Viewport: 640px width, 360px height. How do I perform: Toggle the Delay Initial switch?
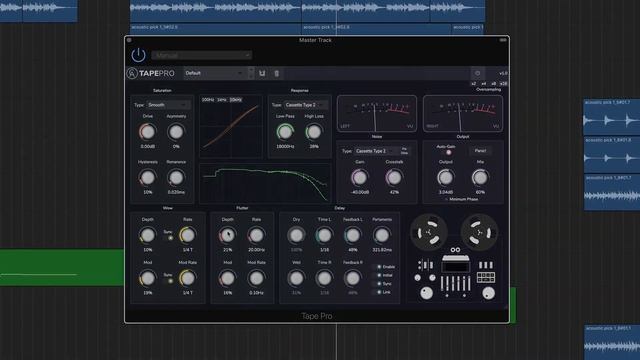(x=378, y=276)
